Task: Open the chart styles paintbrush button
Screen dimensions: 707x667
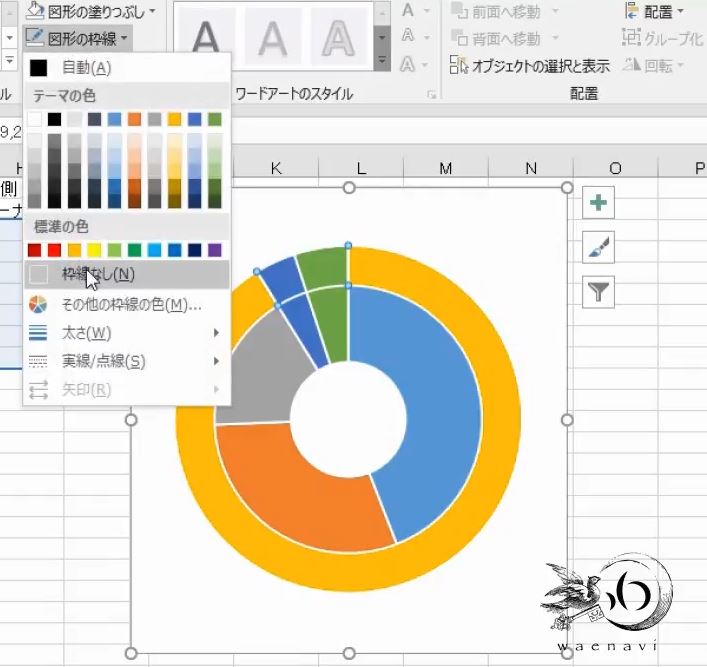Action: tap(598, 247)
